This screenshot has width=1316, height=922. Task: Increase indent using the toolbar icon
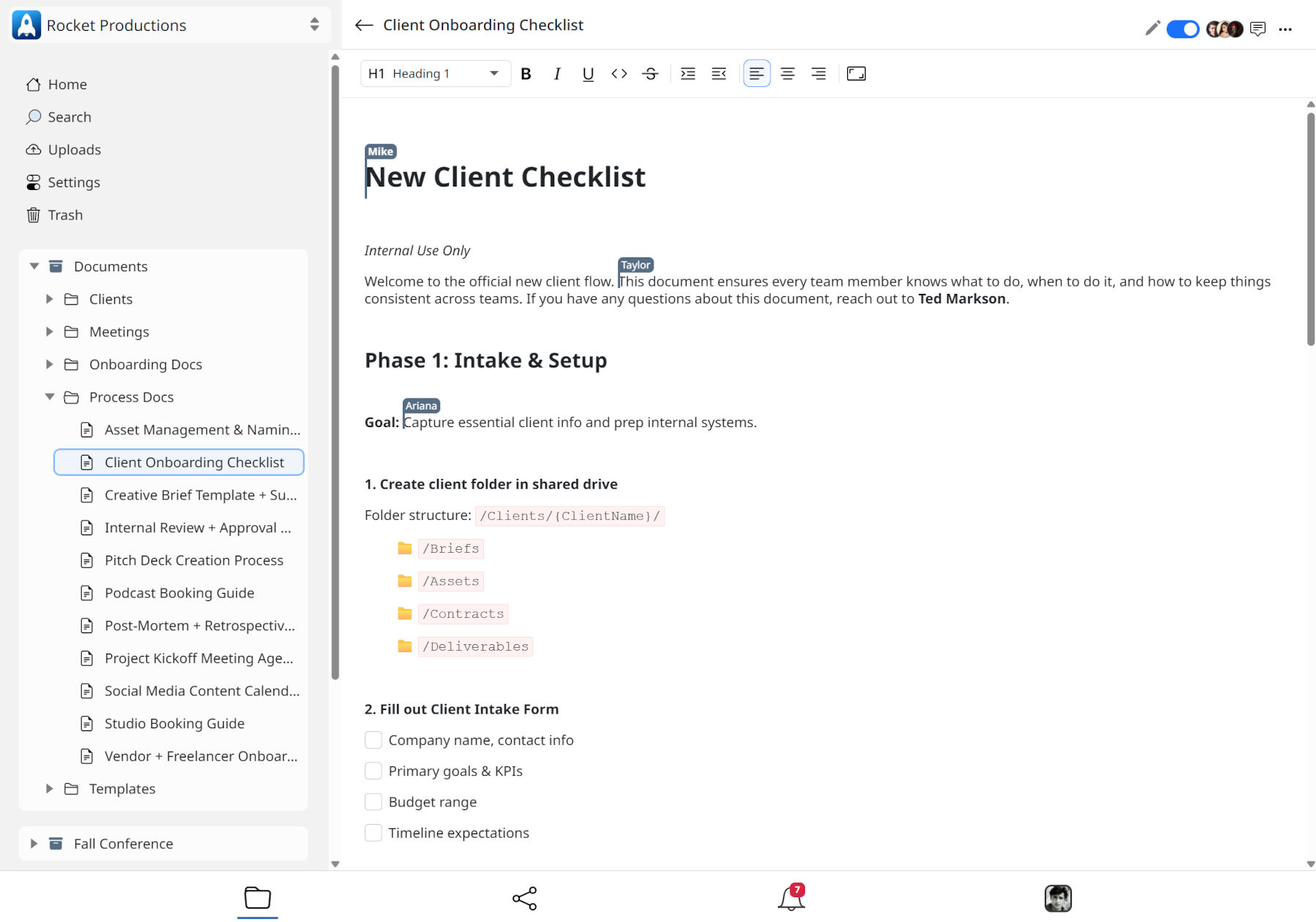point(687,74)
